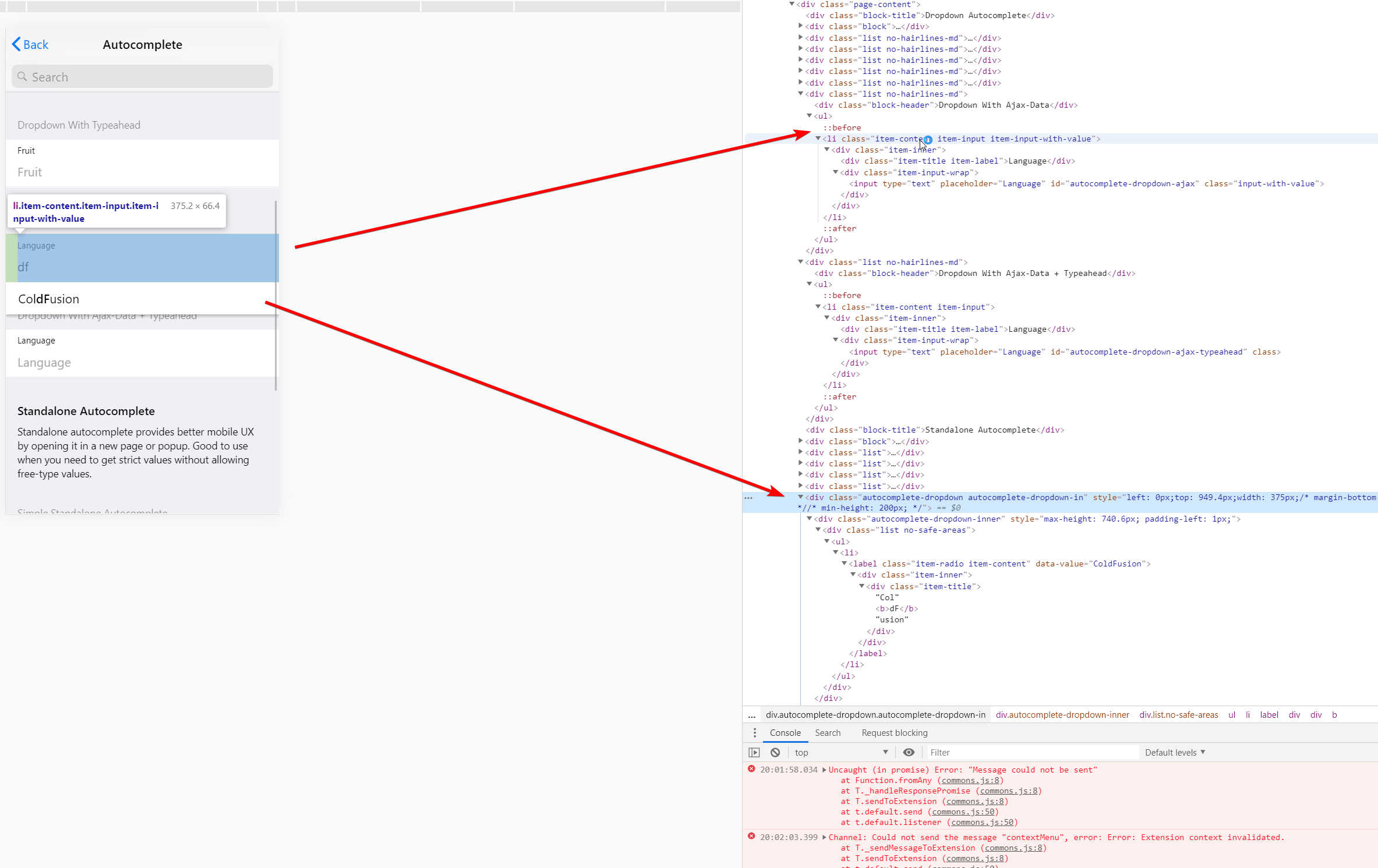Click the console sidebar toggle icon

click(x=754, y=752)
